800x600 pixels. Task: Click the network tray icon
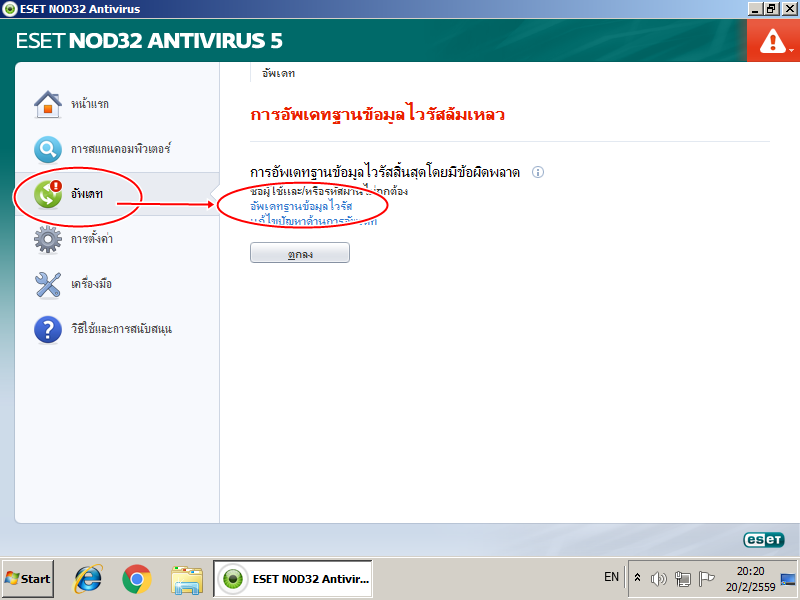click(x=682, y=578)
